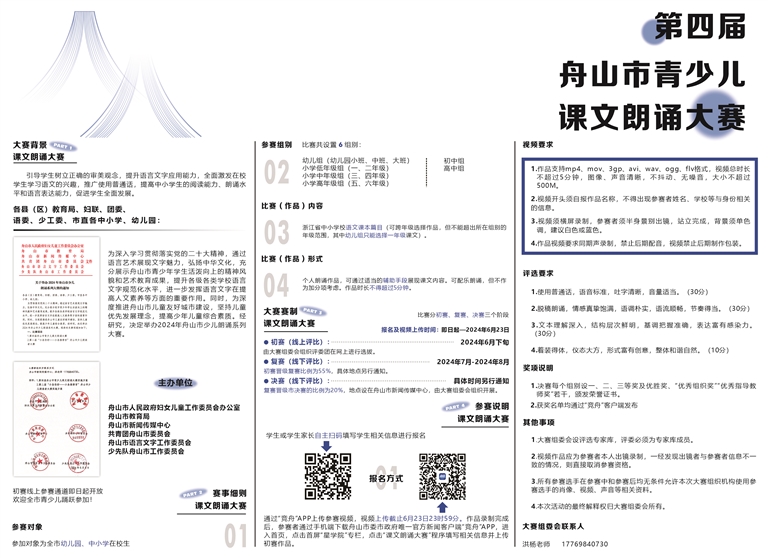Click the 舟山市教育局 organizer line

(x=129, y=416)
